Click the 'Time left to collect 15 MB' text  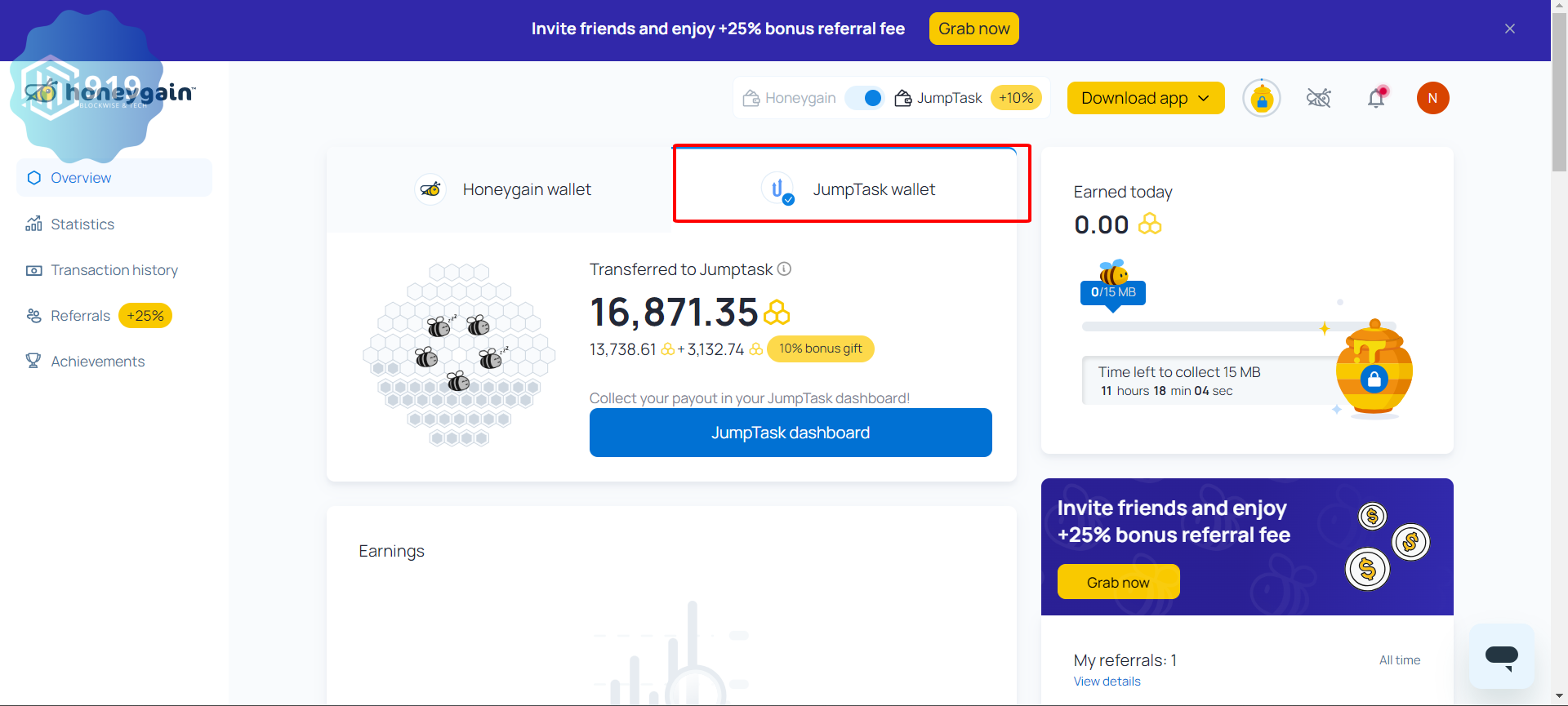1178,372
